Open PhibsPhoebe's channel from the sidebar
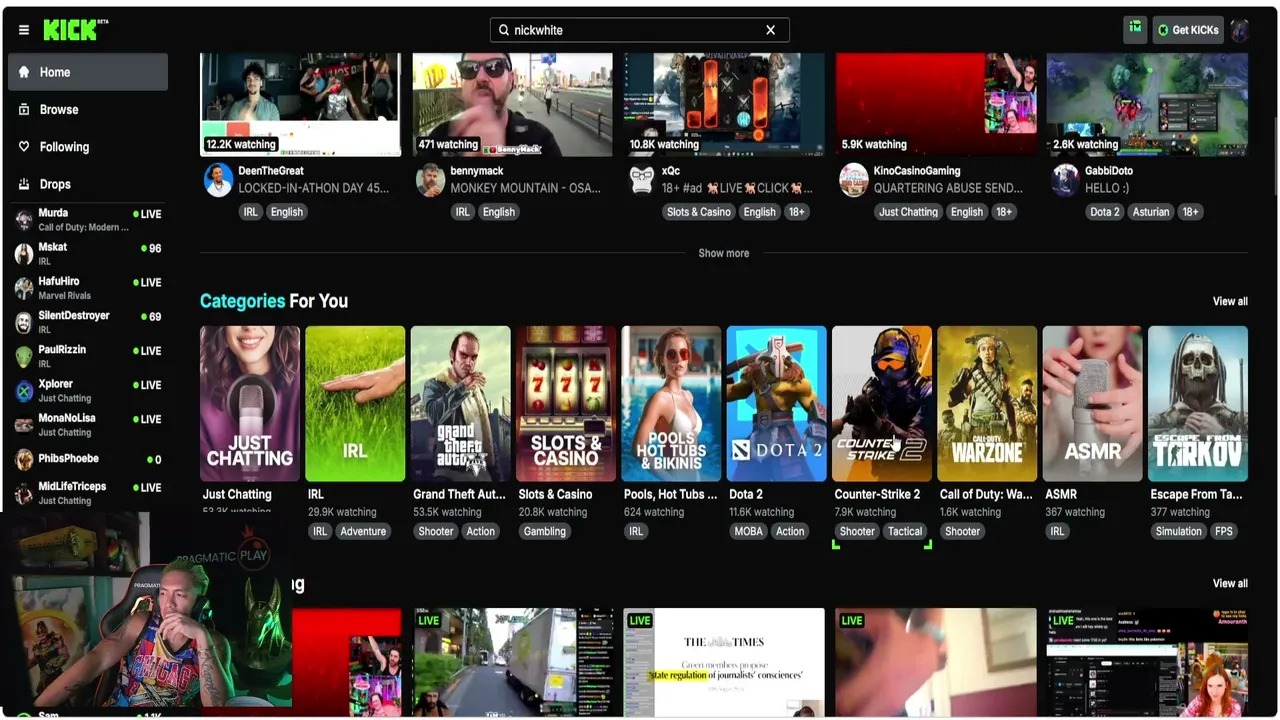 (88, 459)
